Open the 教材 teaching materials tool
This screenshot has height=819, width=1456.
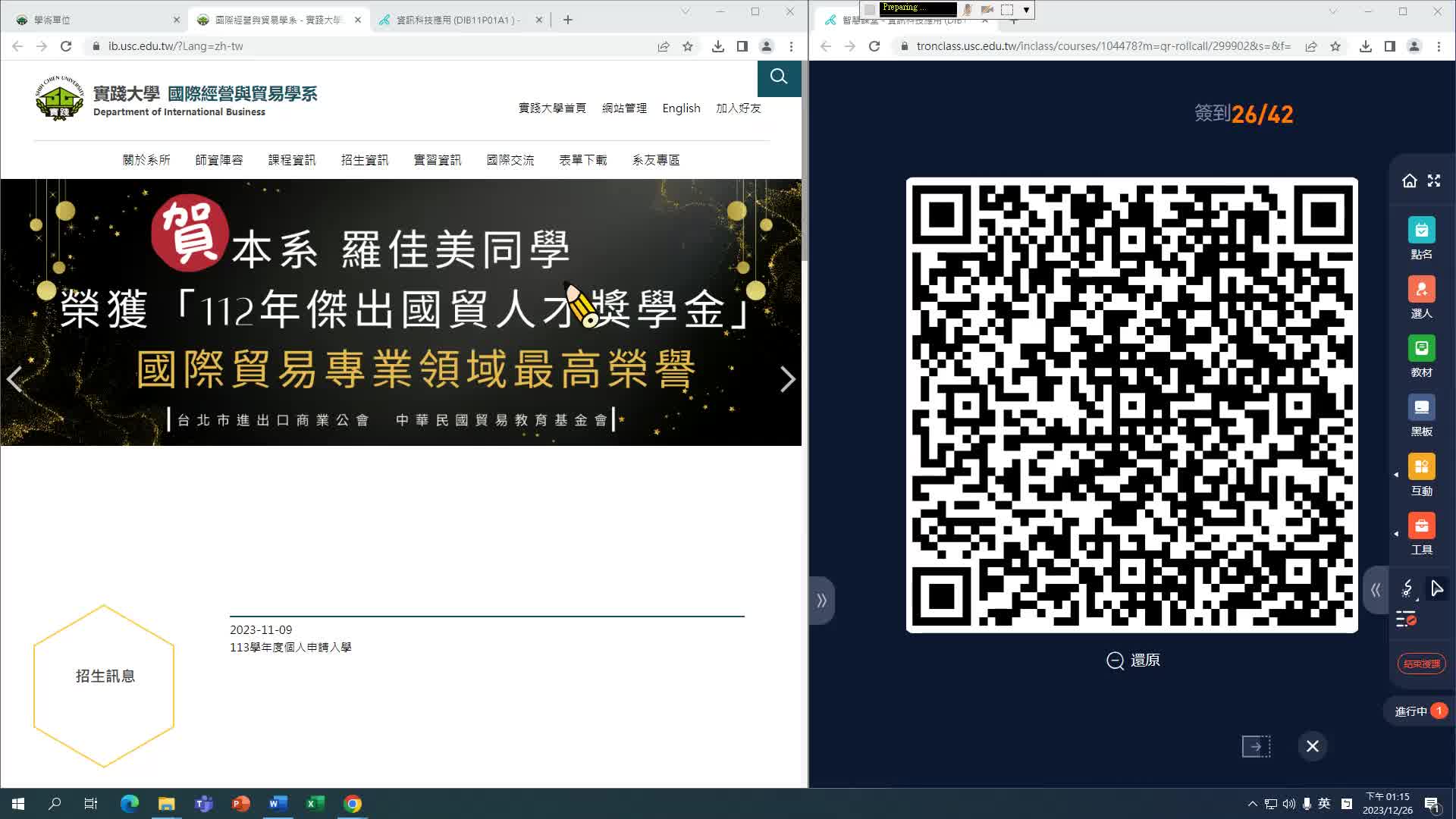tap(1421, 357)
